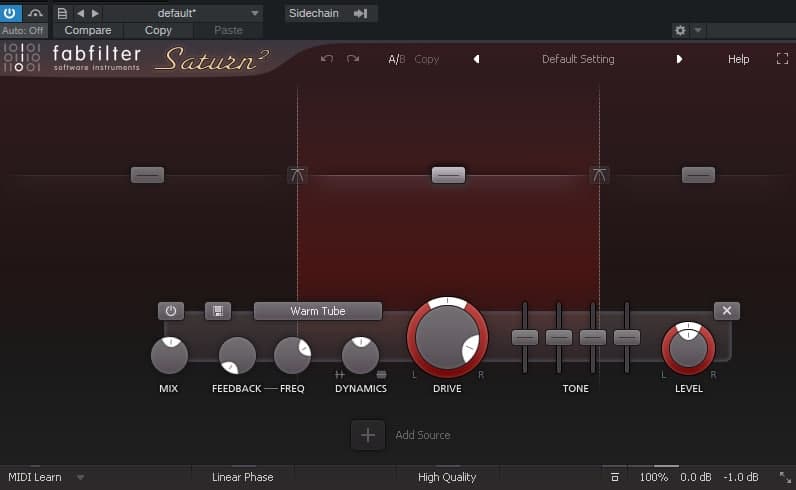Click the 0.0 dB input level value
Viewport: 796px width, 490px height.
695,477
